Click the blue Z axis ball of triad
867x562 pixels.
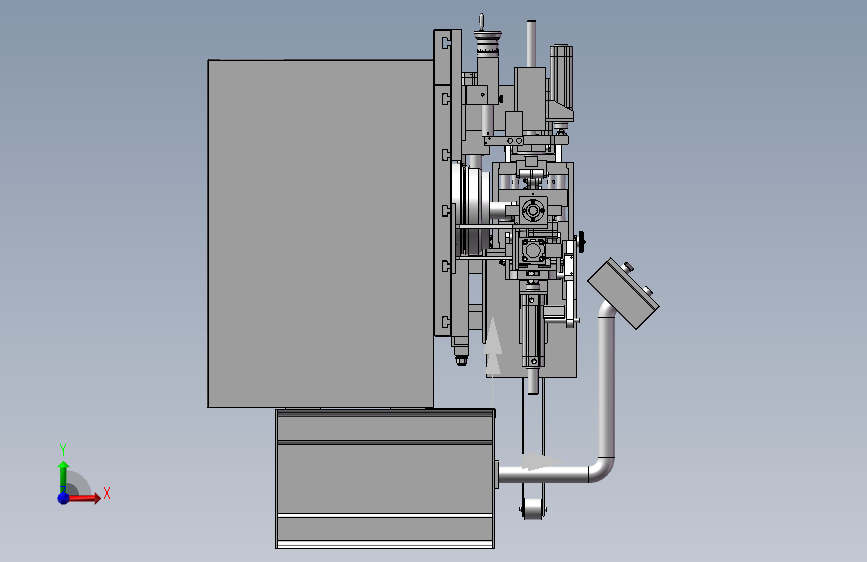coord(63,498)
